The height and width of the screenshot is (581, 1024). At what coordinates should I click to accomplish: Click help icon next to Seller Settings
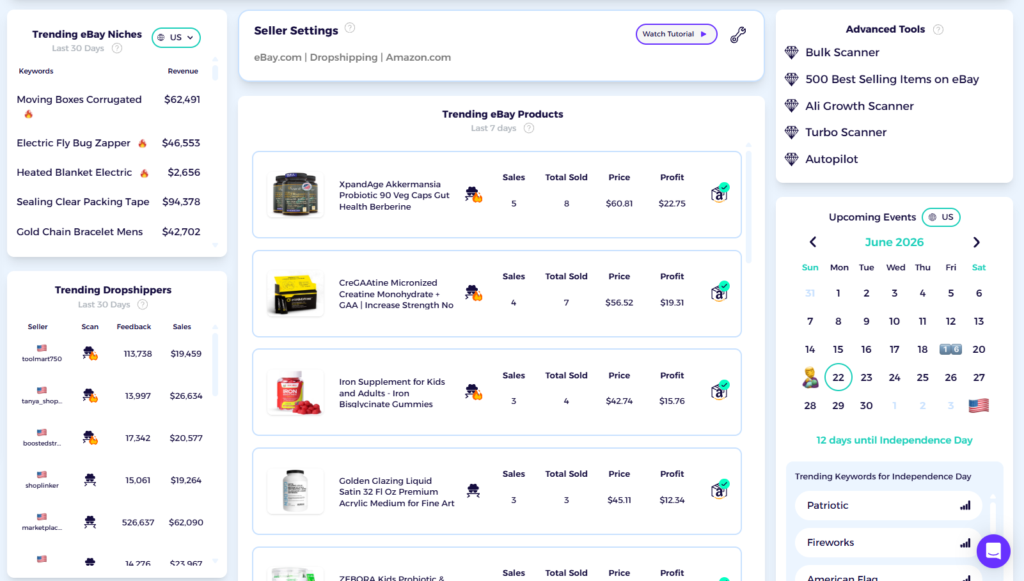pos(350,27)
